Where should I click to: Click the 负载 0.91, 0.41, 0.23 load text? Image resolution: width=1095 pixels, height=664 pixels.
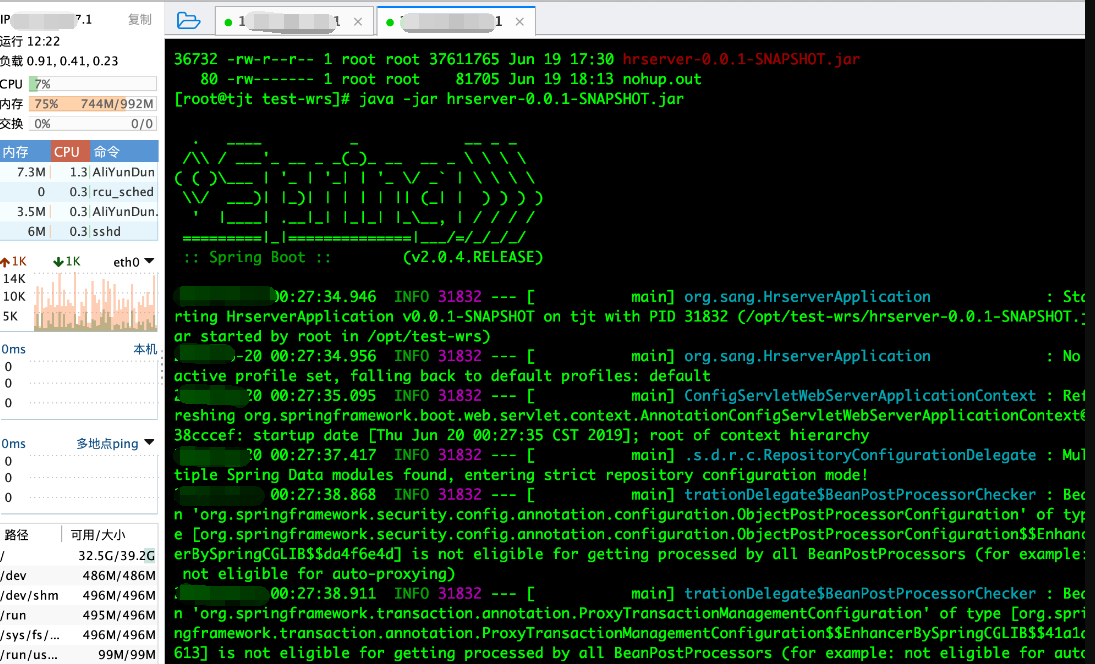point(59,61)
